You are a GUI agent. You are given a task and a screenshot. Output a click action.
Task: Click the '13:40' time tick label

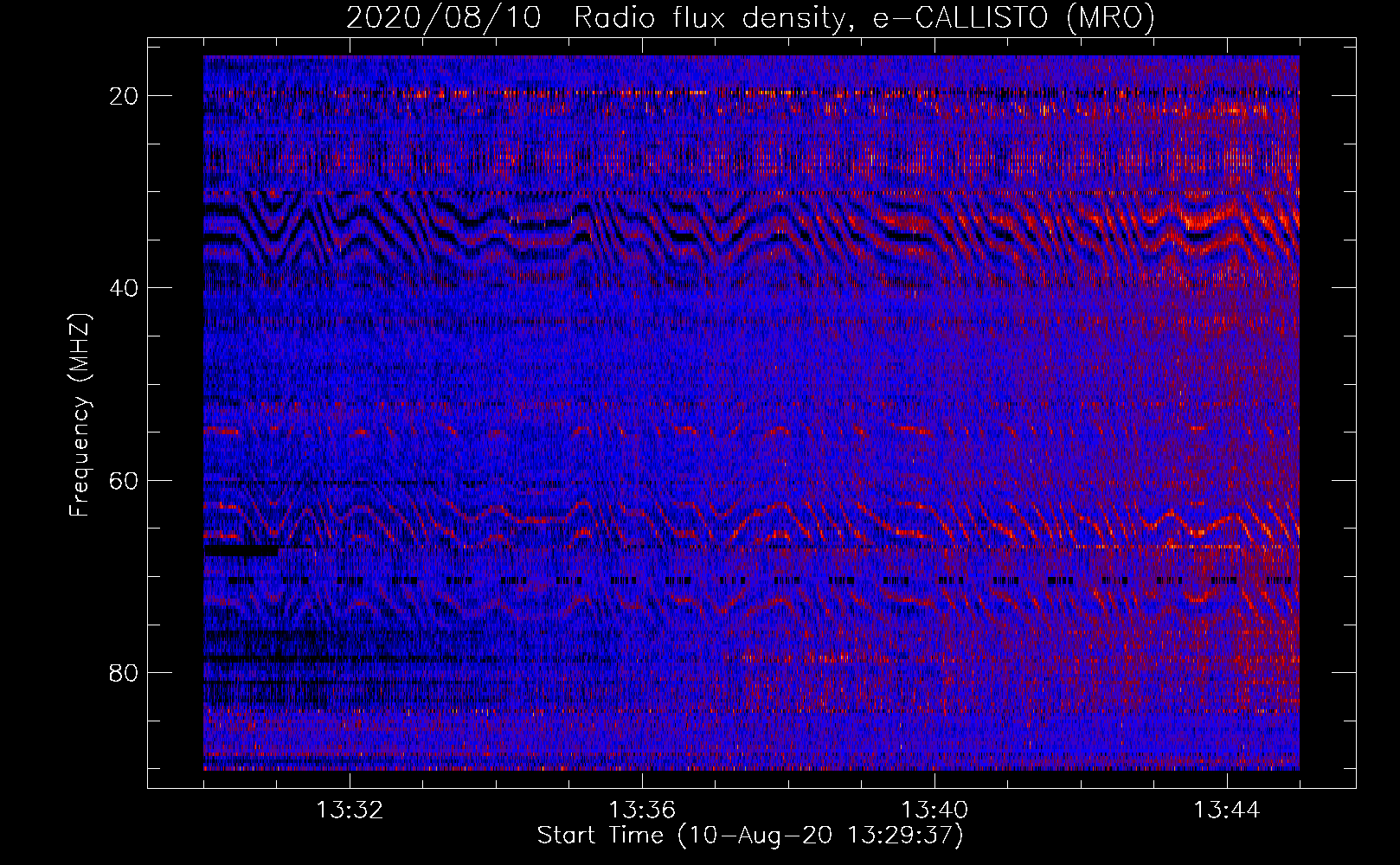[x=934, y=811]
